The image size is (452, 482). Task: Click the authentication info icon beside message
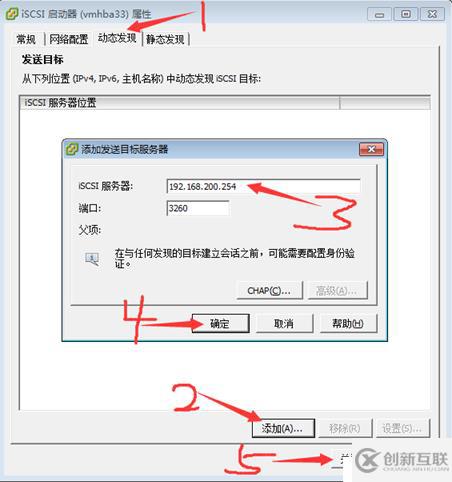coord(92,259)
